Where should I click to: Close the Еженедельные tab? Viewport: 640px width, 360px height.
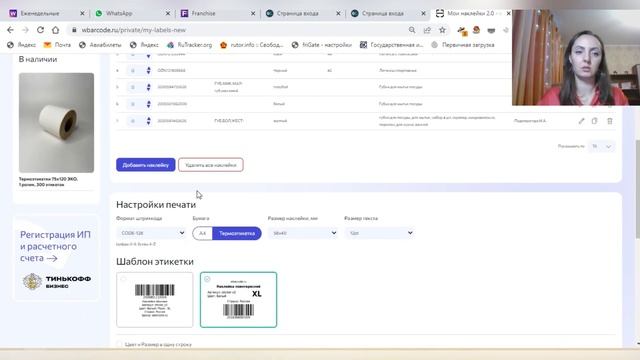click(82, 13)
